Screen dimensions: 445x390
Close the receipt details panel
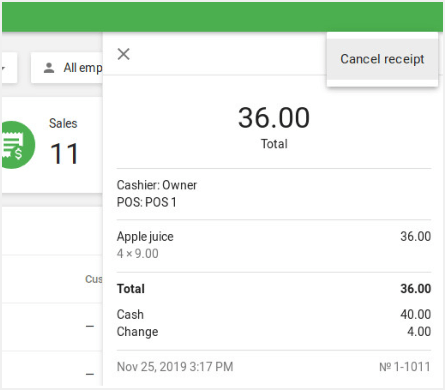pyautogui.click(x=124, y=54)
